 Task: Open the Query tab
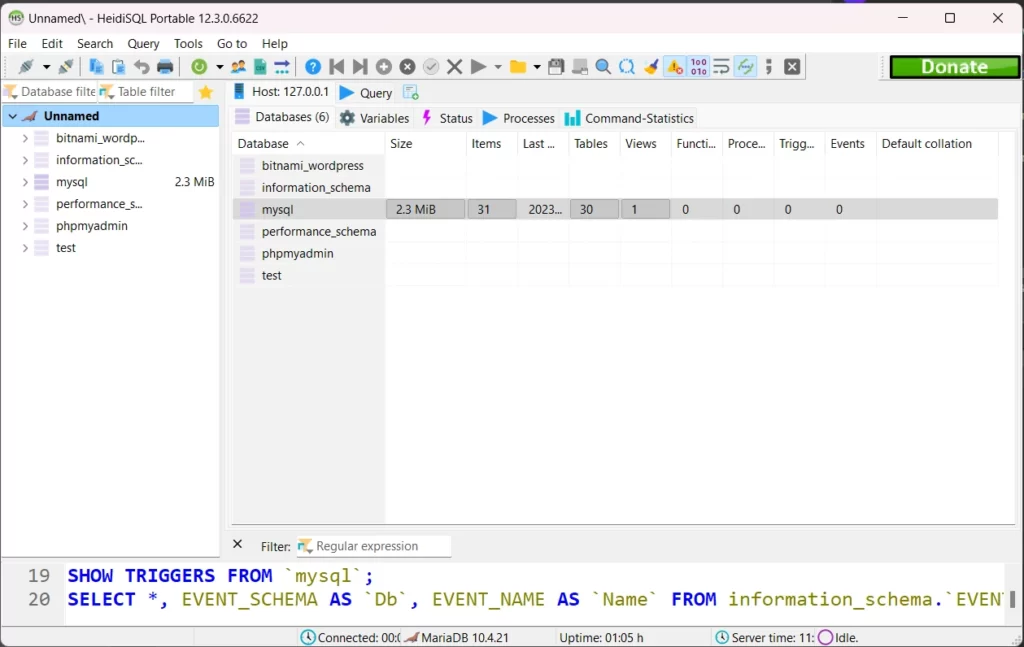click(x=366, y=93)
